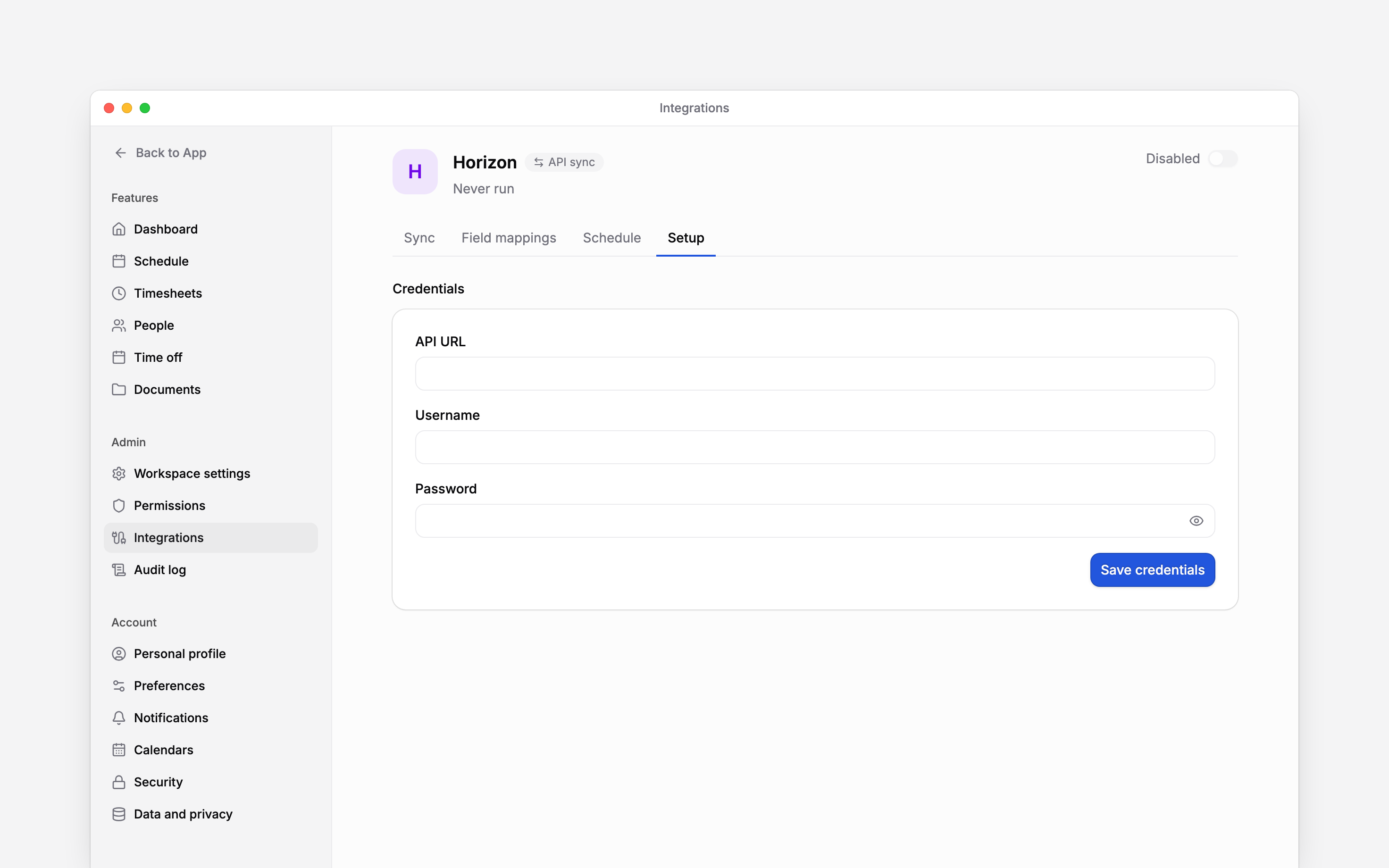The image size is (1389, 868).
Task: Click the API sync badge
Action: 564,162
